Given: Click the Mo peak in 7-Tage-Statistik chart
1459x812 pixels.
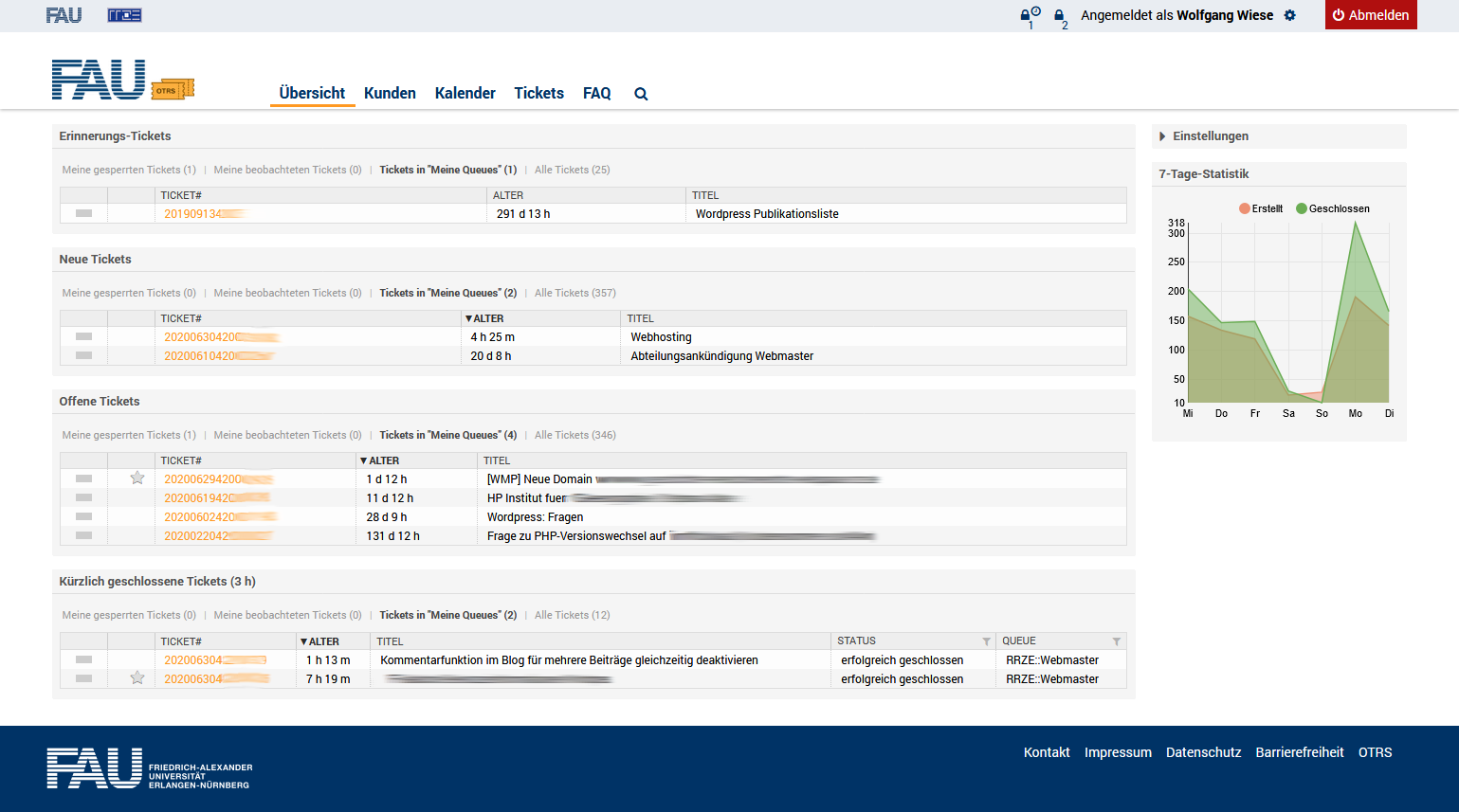Looking at the screenshot, I should (x=1356, y=223).
